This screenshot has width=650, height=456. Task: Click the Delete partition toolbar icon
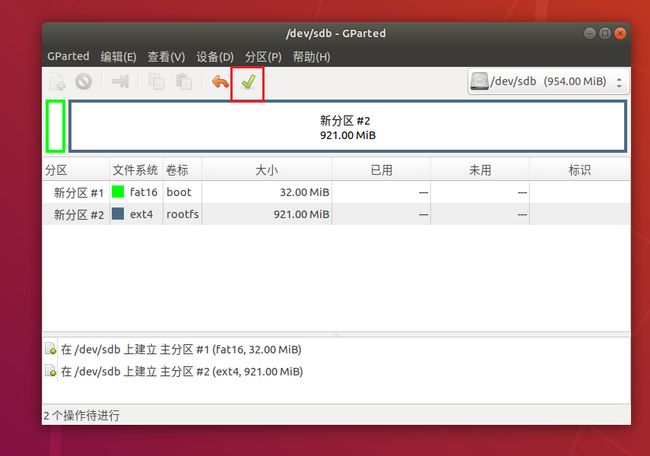[x=84, y=81]
